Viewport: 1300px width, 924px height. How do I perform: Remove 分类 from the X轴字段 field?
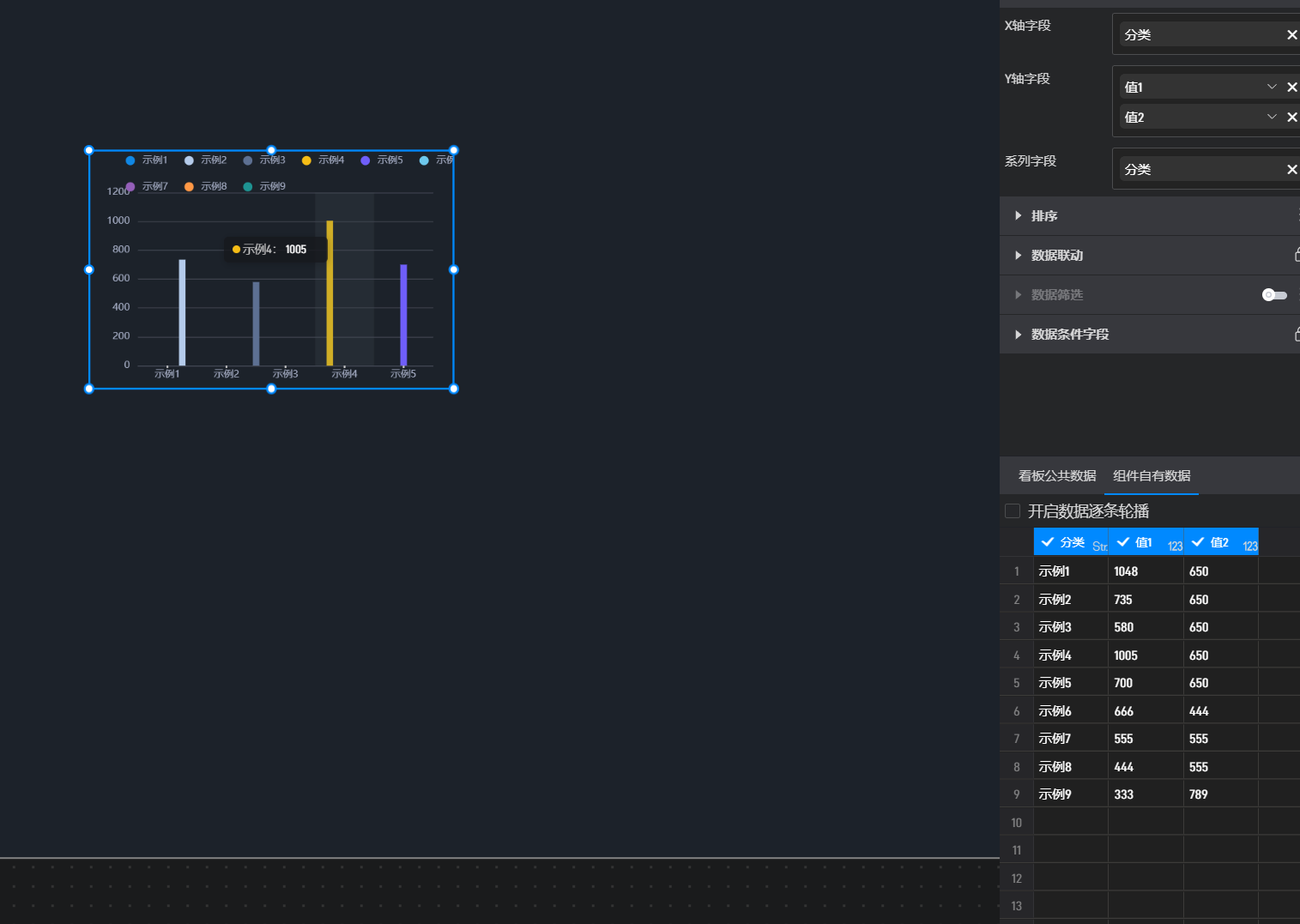pyautogui.click(x=1291, y=35)
